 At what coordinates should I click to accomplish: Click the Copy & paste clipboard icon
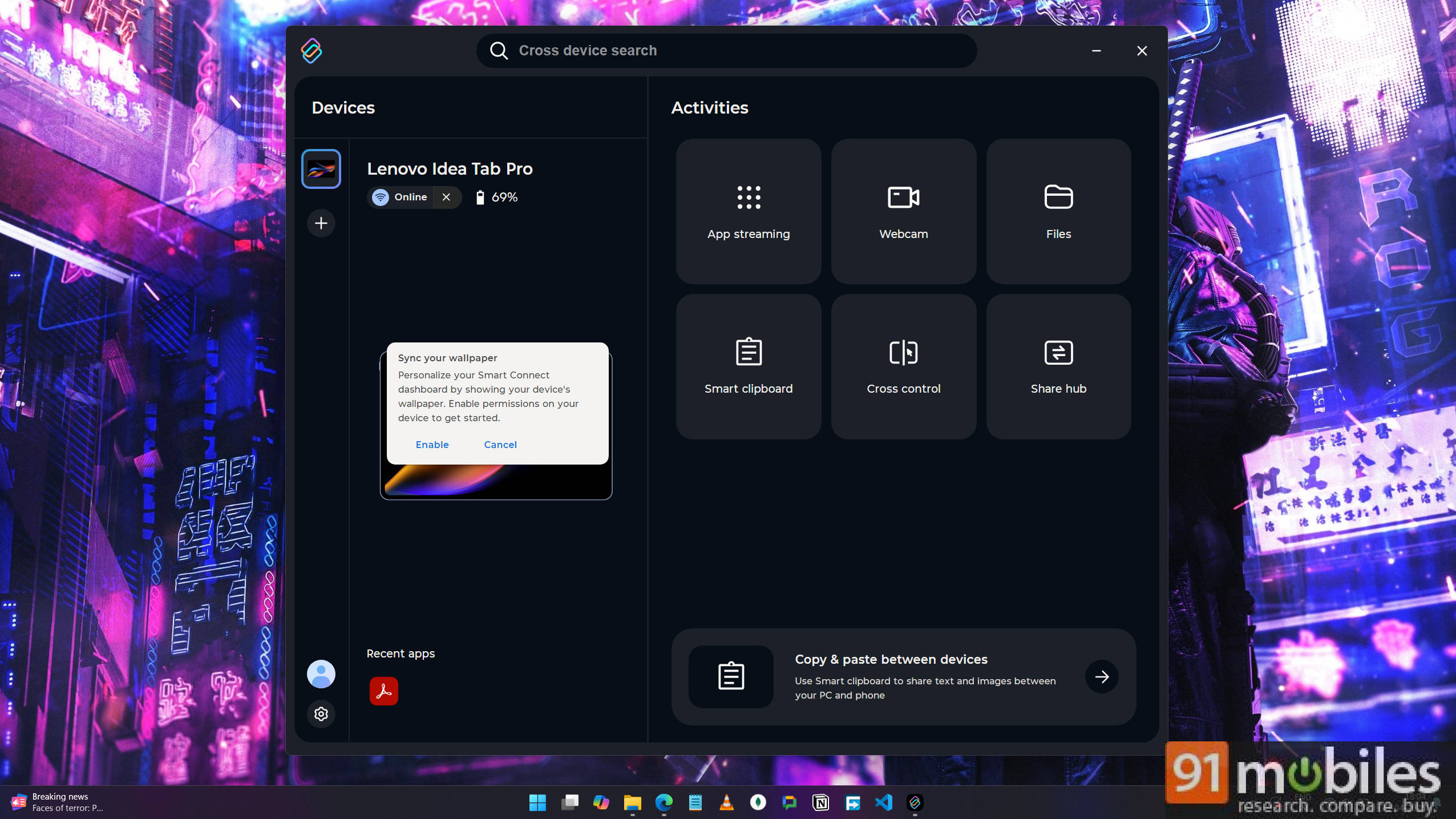[731, 677]
